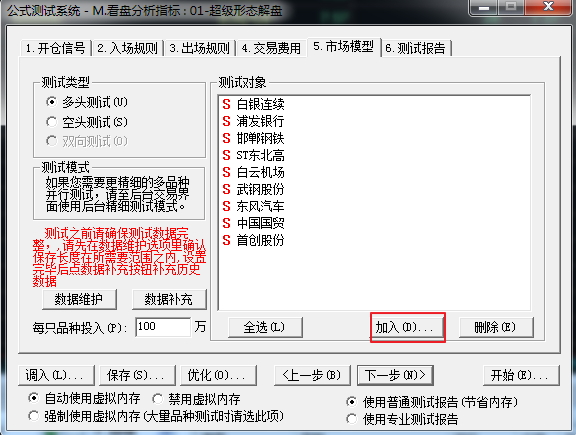Close the 公式测试系统 window
Screen dimensions: 576x435
(x=548, y=7)
